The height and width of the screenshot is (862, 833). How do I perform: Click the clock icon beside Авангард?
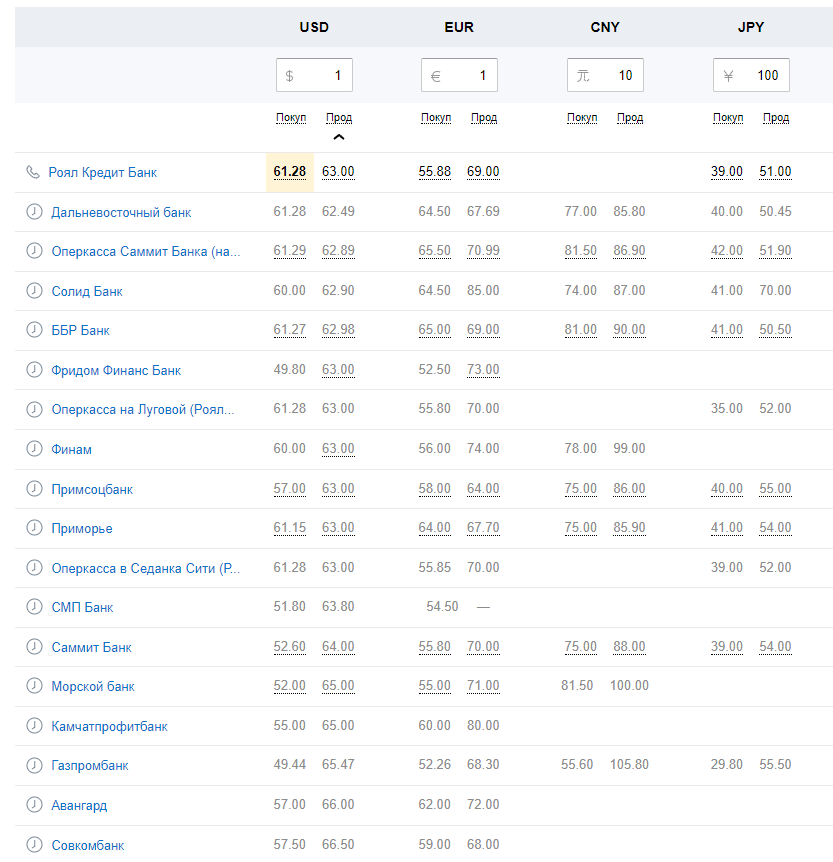point(34,805)
